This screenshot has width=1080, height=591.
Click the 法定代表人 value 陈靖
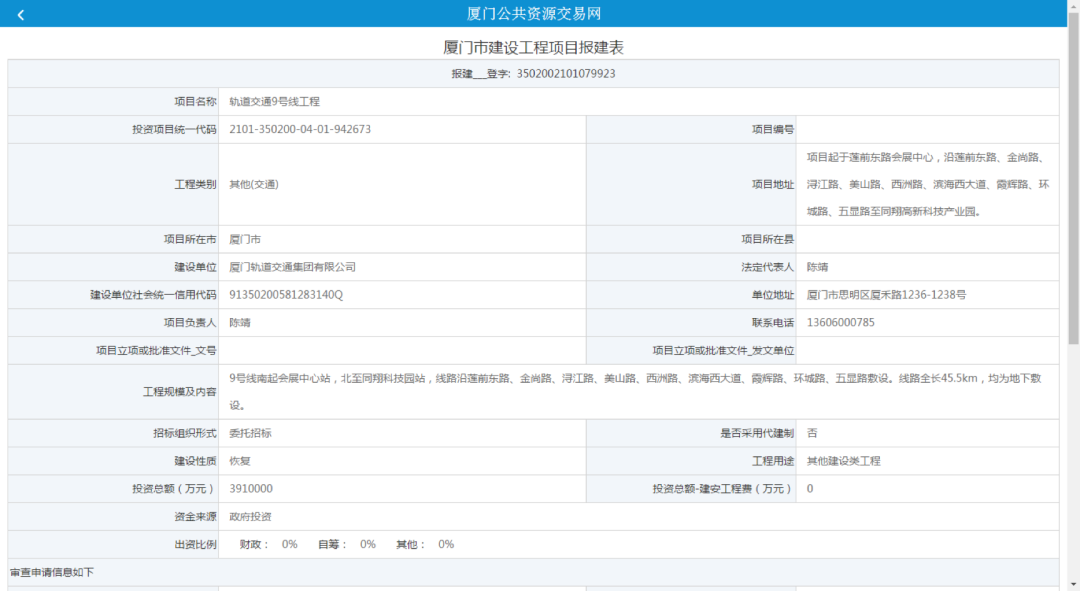(x=817, y=267)
